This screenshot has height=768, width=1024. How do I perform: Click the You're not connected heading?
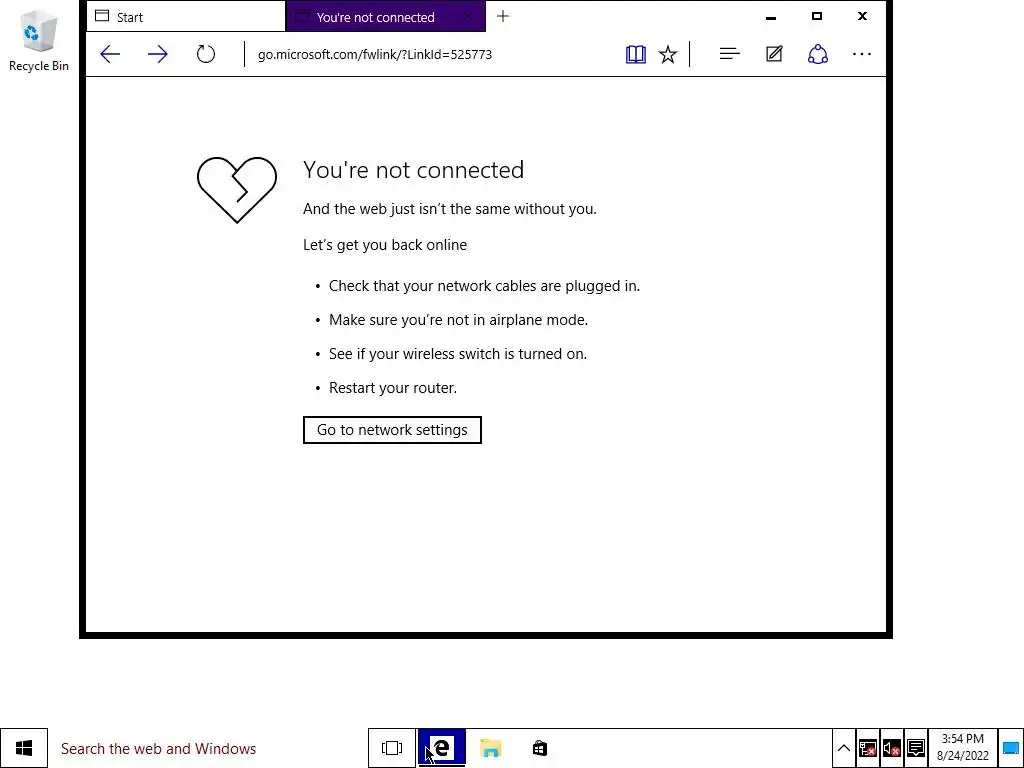pyautogui.click(x=413, y=170)
